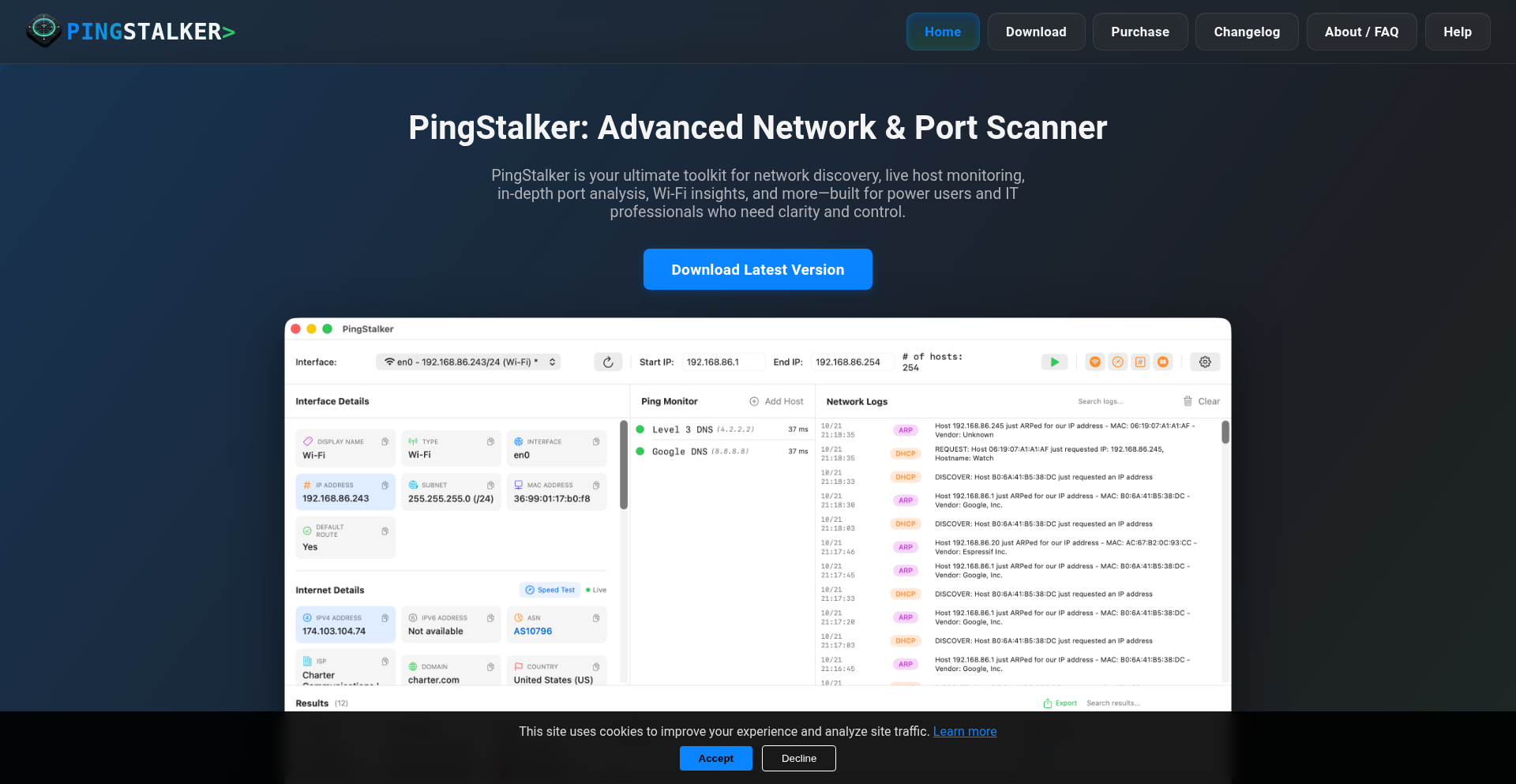Open the Speed Test gauge icon in toolbar

tap(1118, 362)
